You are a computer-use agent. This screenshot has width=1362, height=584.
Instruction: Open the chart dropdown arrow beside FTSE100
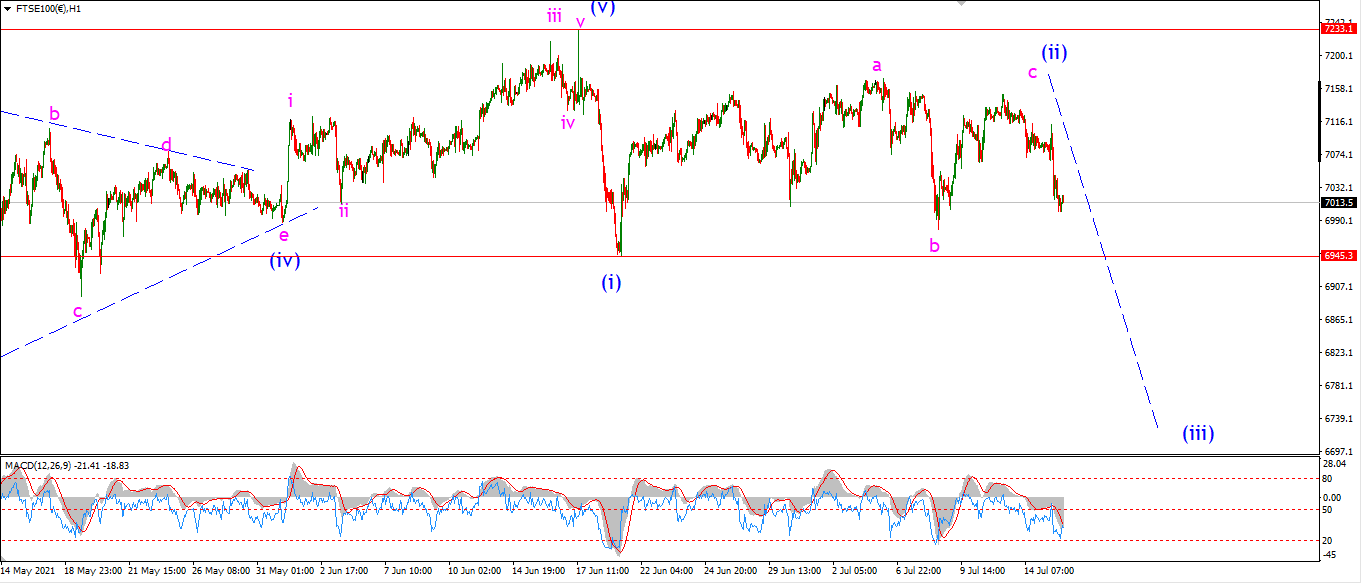[8, 8]
